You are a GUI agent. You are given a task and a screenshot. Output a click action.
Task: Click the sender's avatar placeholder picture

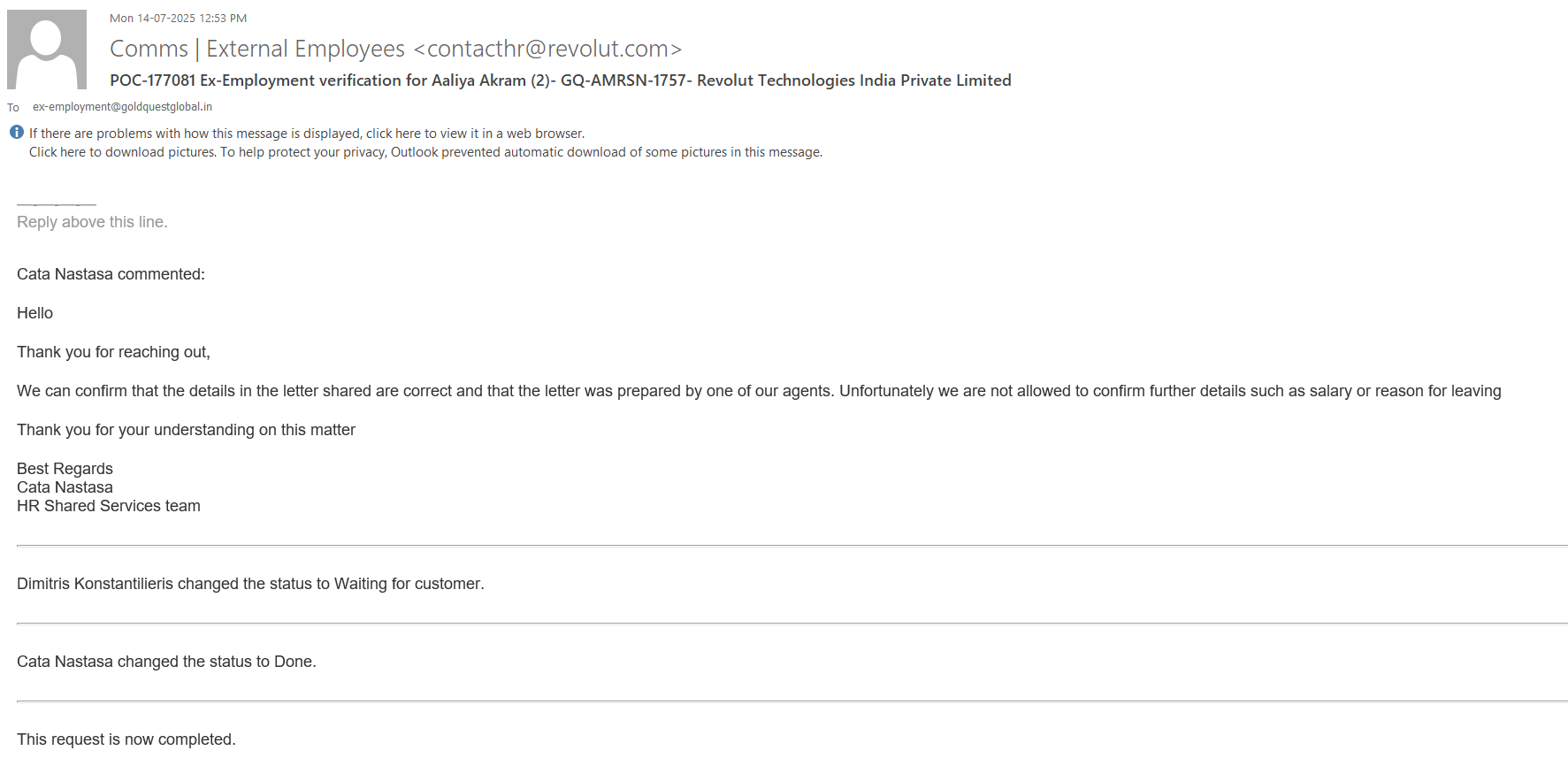click(47, 50)
